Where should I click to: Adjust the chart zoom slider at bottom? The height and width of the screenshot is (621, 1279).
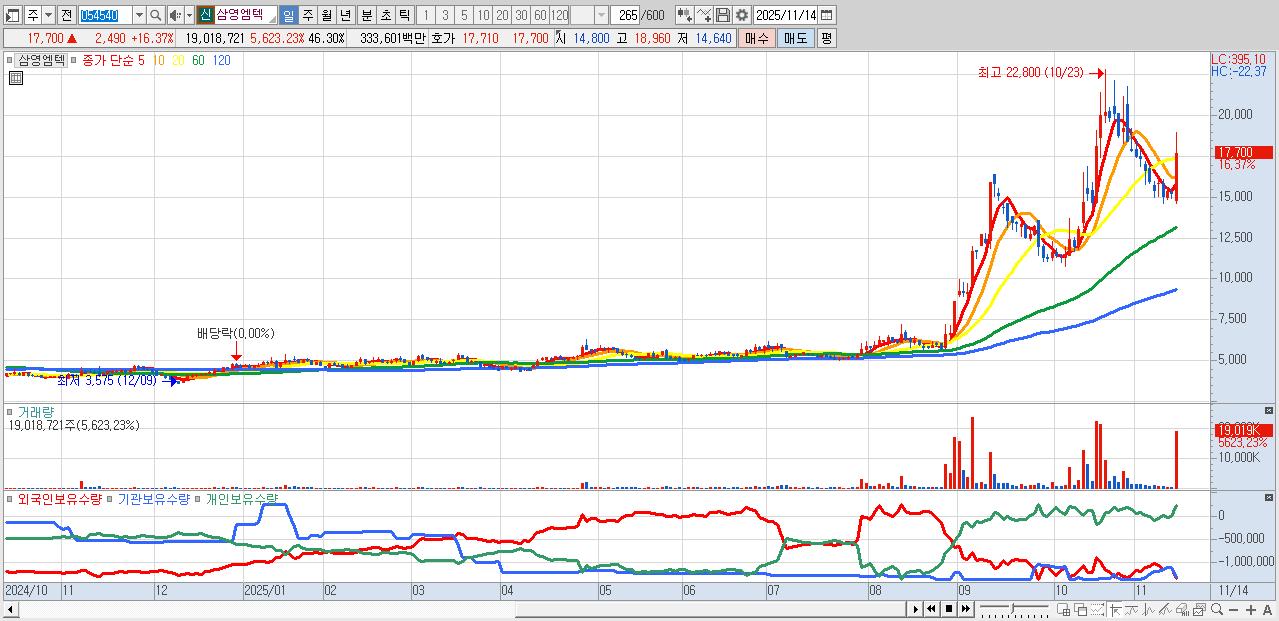pyautogui.click(x=1014, y=609)
